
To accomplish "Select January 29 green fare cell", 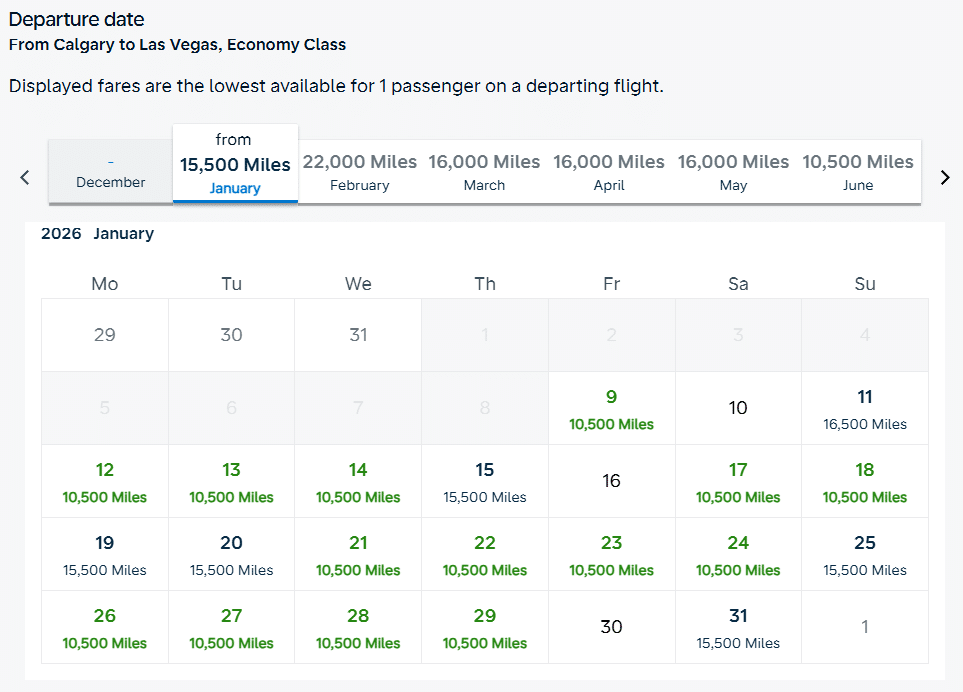I will 484,626.
